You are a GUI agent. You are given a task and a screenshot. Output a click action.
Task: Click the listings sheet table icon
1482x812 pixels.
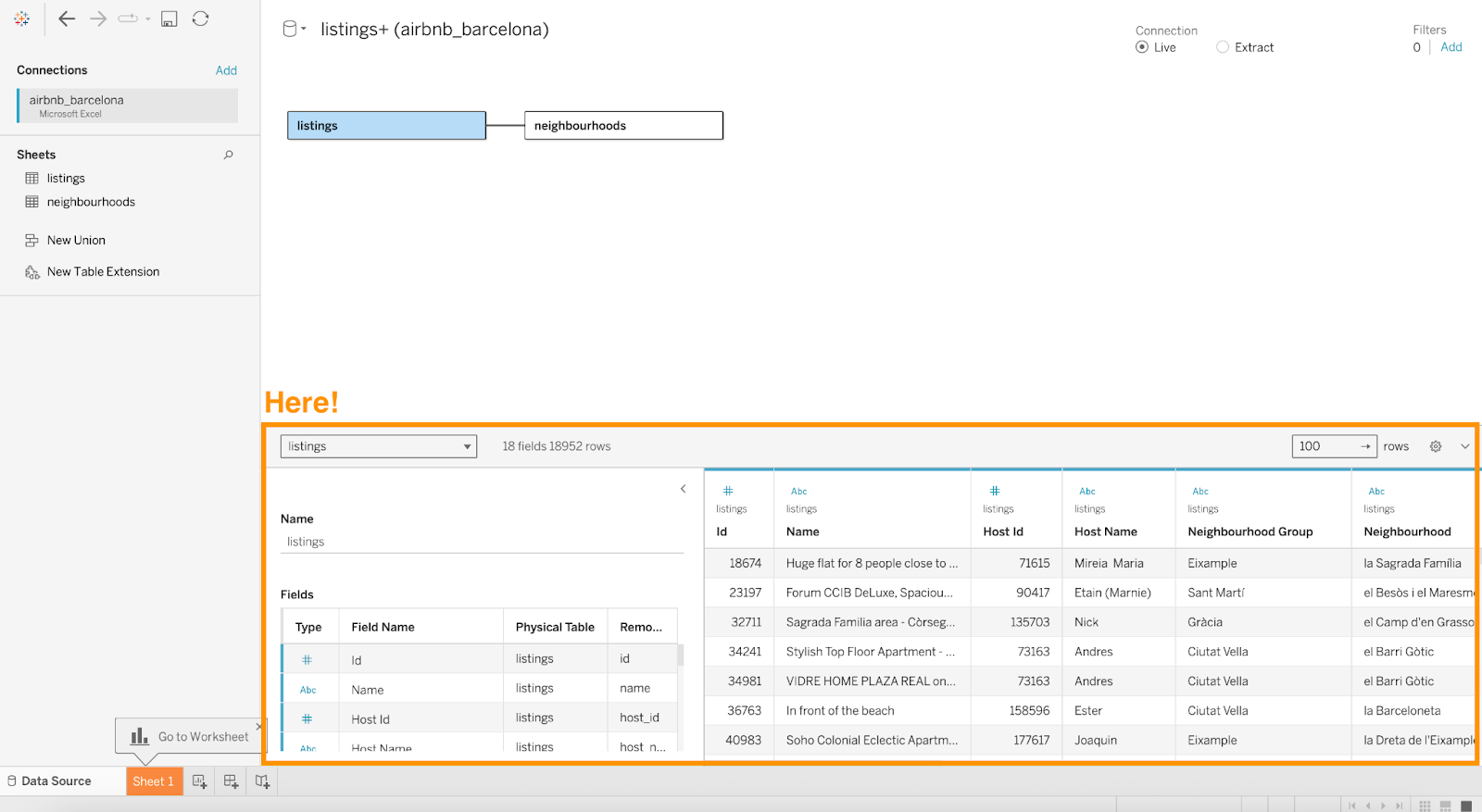point(31,178)
